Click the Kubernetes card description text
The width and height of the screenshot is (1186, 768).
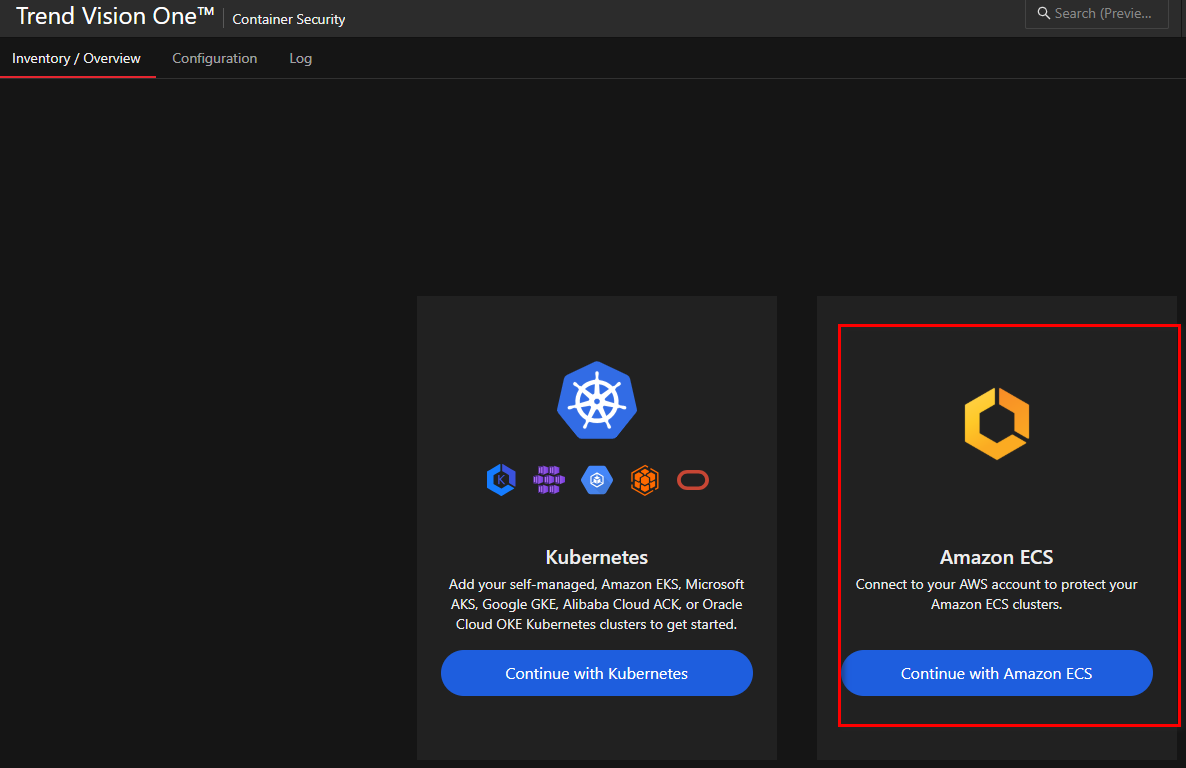tap(597, 604)
